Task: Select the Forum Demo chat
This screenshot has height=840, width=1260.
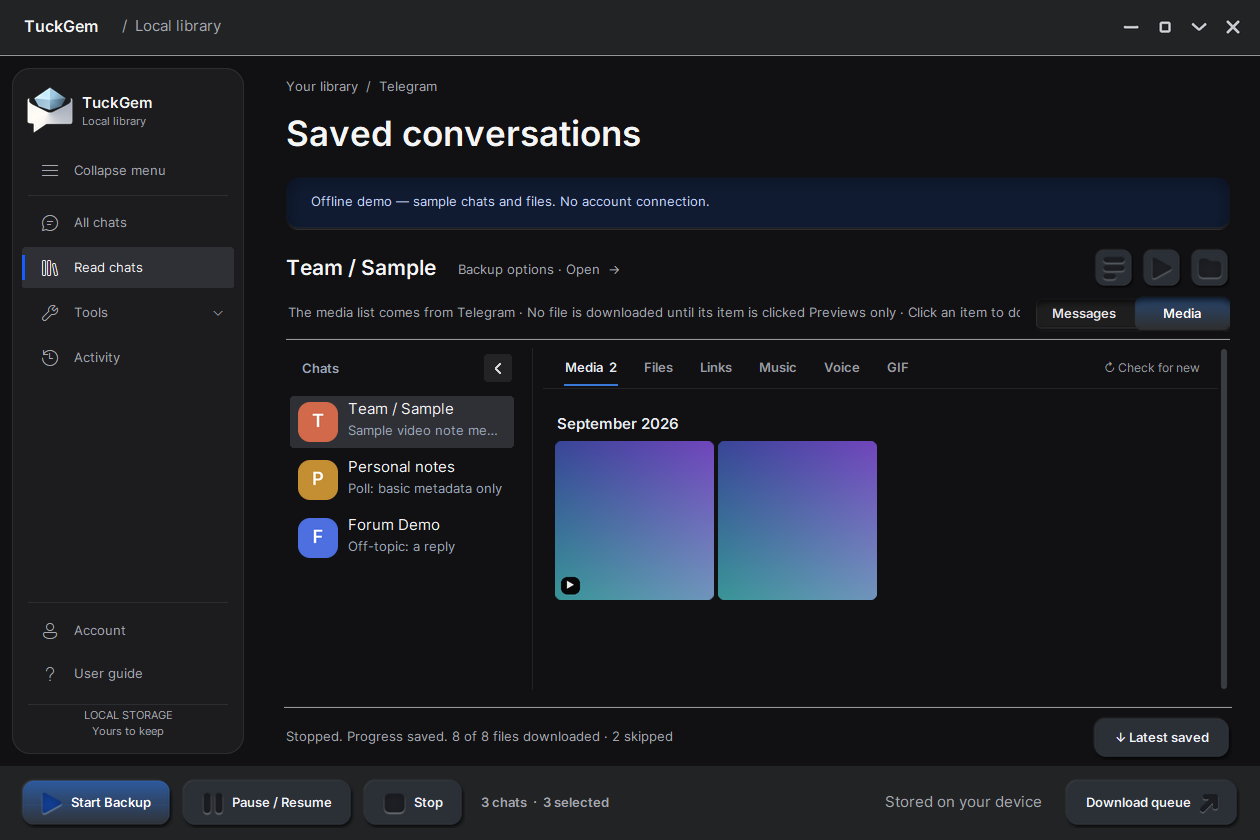Action: point(402,538)
